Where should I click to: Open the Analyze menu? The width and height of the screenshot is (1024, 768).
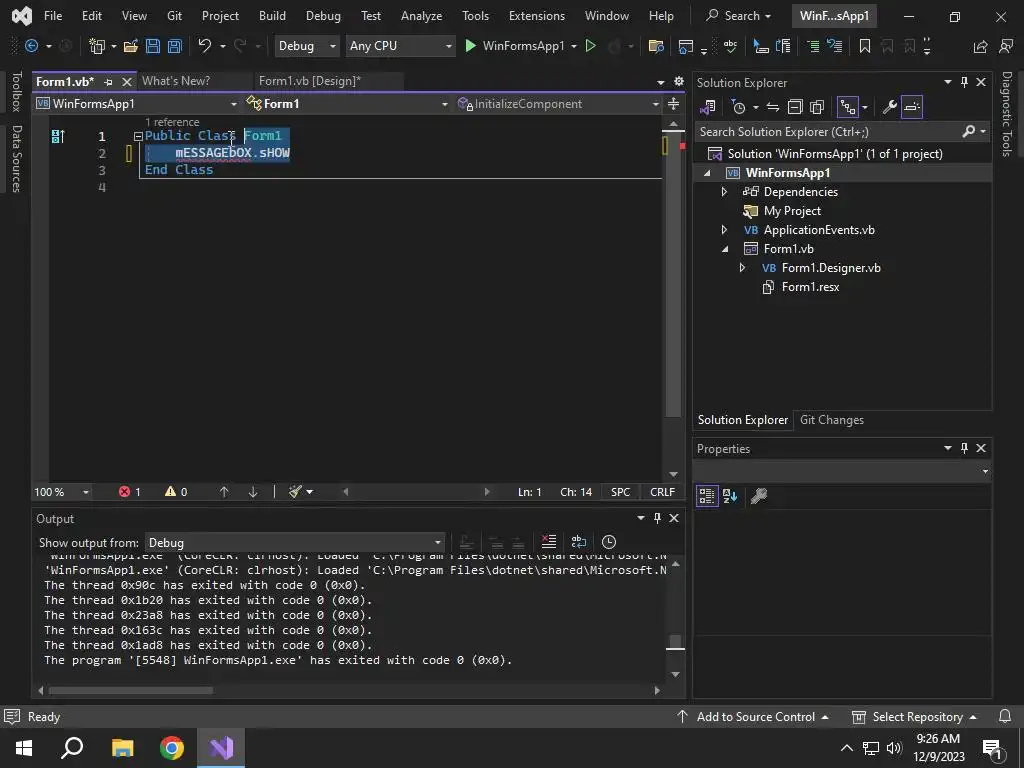click(421, 16)
